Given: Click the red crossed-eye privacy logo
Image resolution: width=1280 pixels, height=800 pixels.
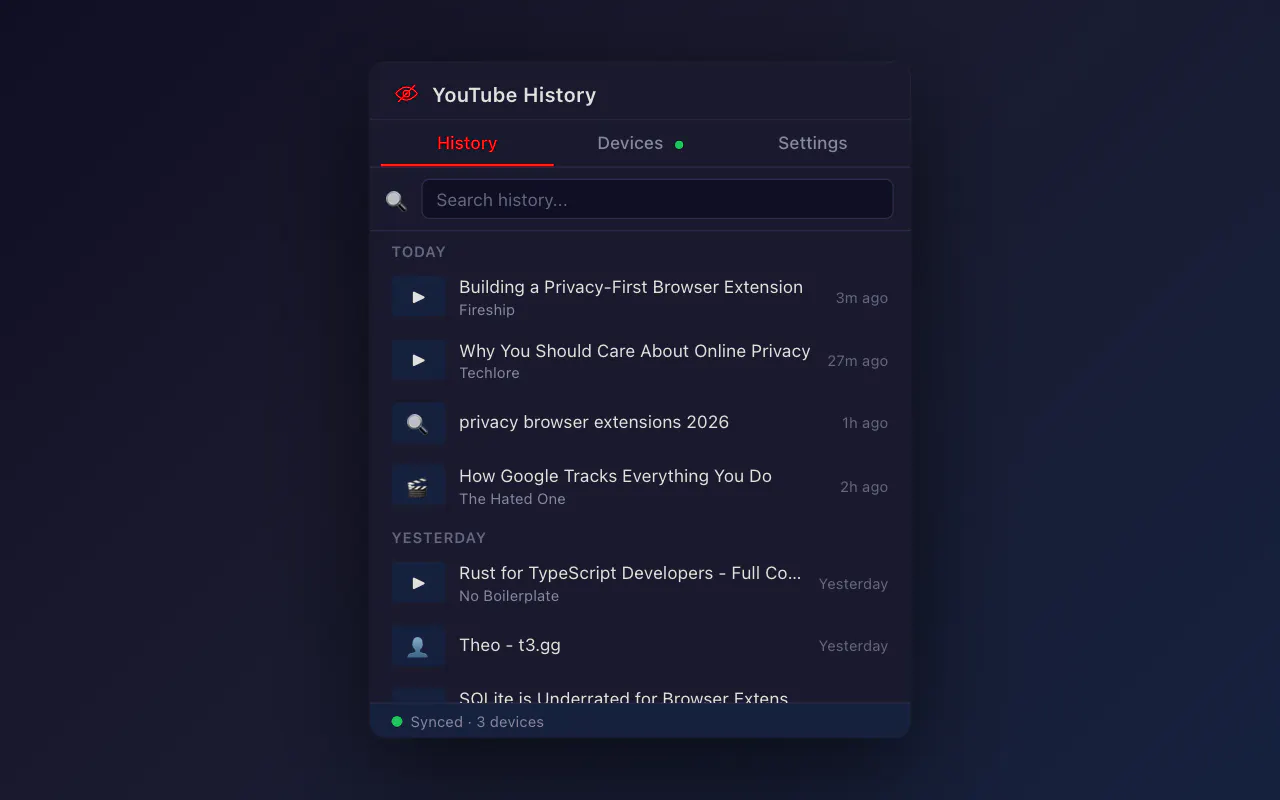Looking at the screenshot, I should [x=406, y=94].
